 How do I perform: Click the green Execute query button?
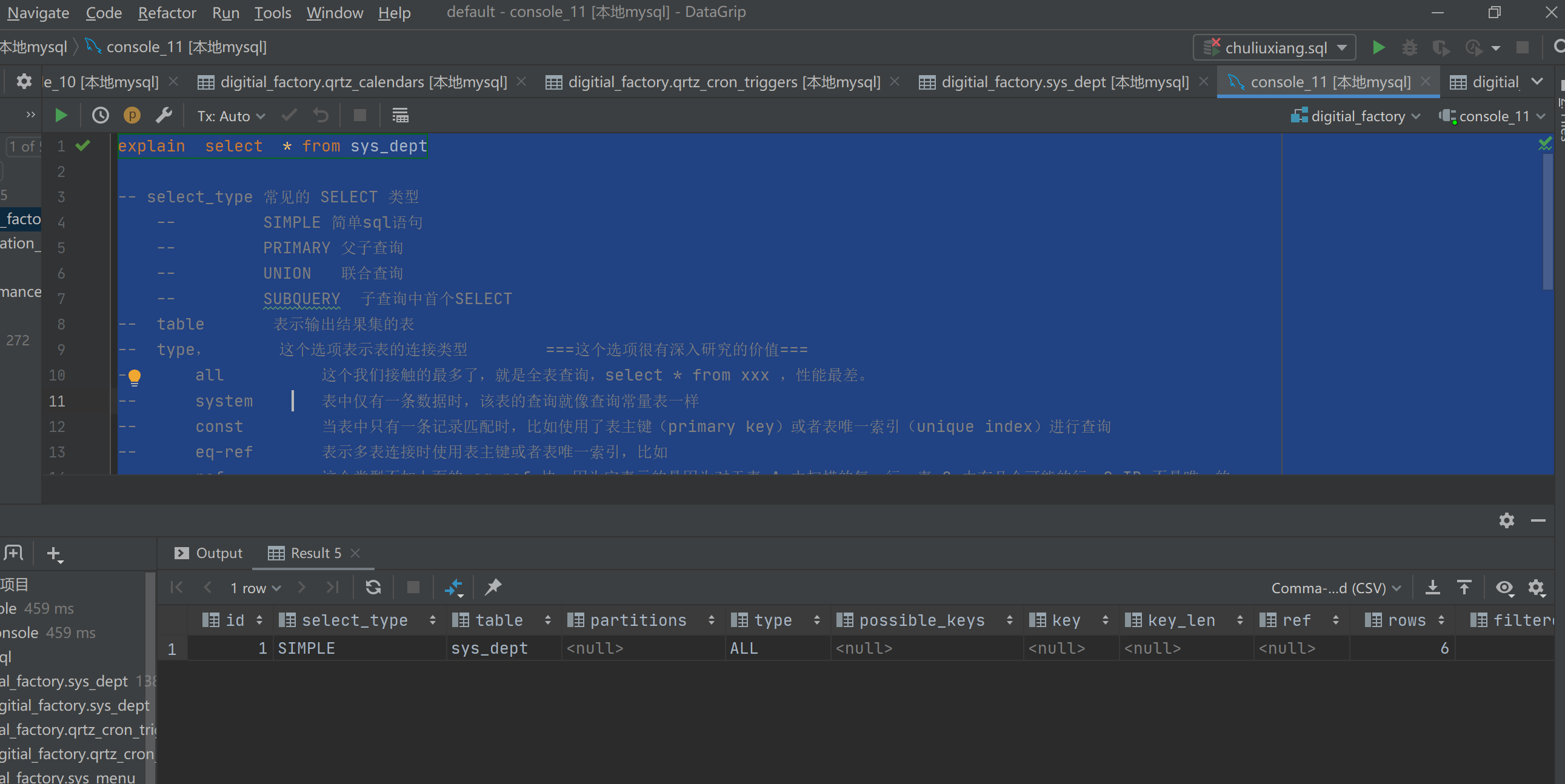[61, 115]
